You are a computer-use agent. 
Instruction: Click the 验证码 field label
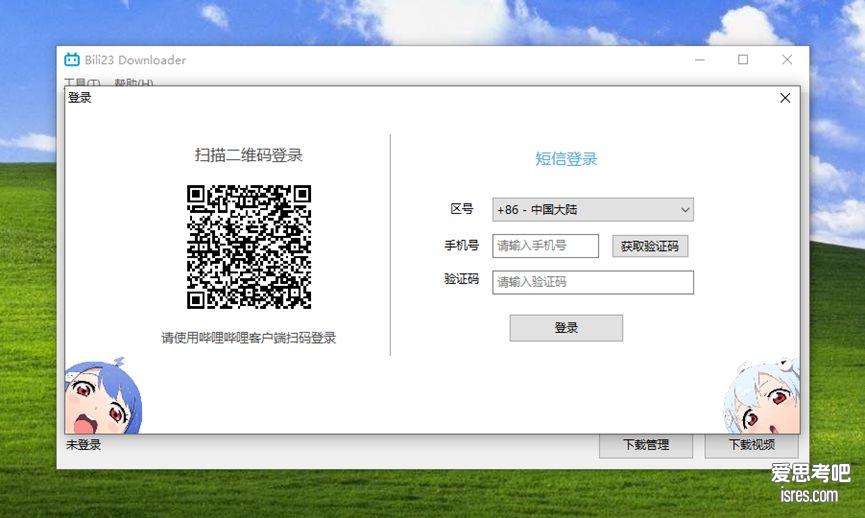[461, 279]
